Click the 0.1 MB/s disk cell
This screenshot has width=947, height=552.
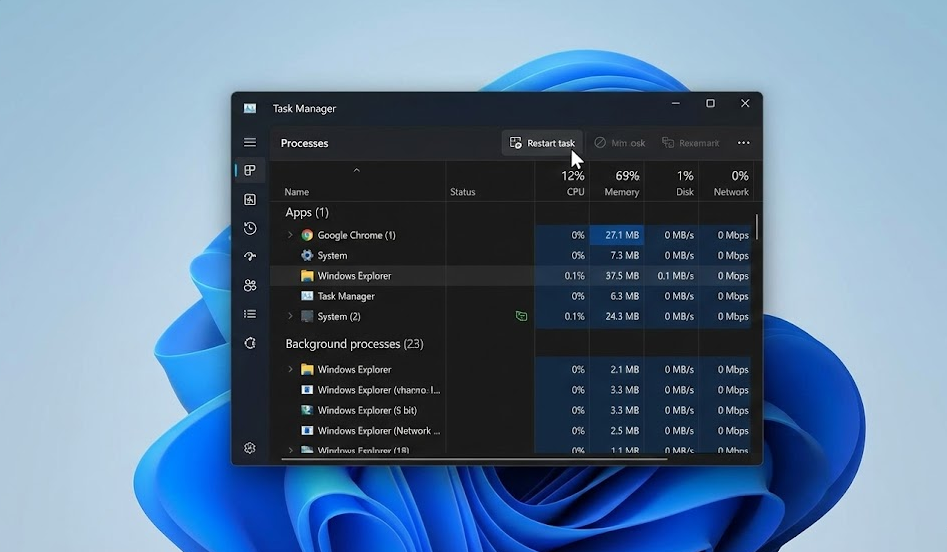671,275
